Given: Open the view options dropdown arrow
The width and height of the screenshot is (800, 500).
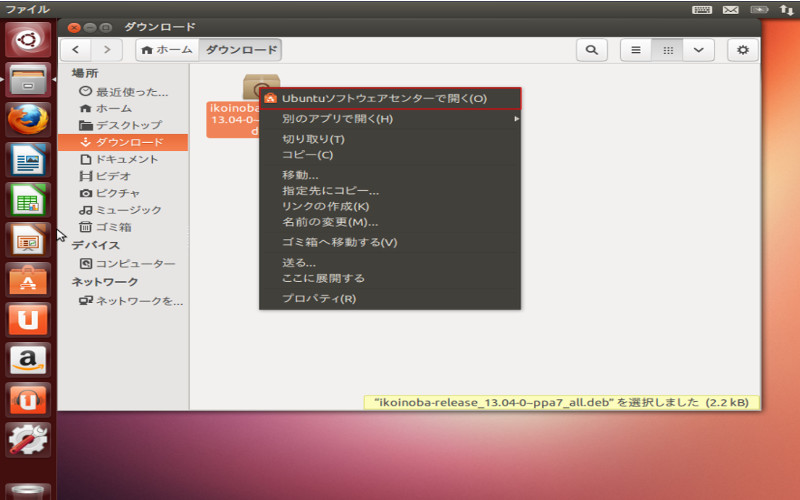Looking at the screenshot, I should coord(698,49).
